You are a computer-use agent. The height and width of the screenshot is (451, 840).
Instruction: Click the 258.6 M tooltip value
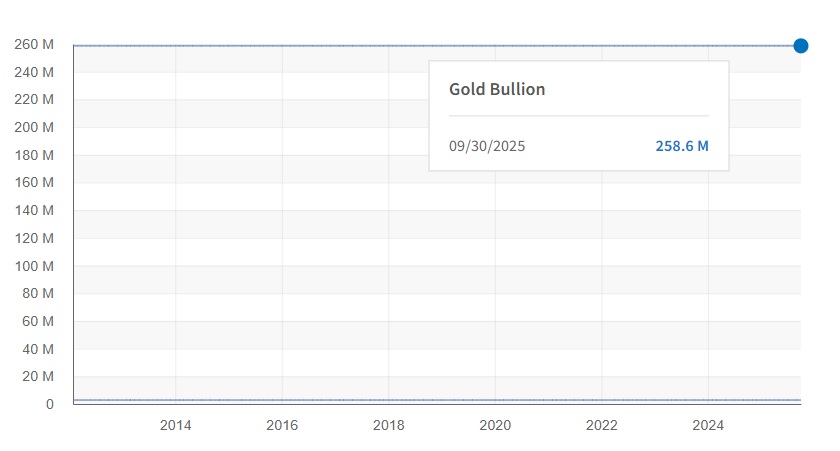[682, 146]
